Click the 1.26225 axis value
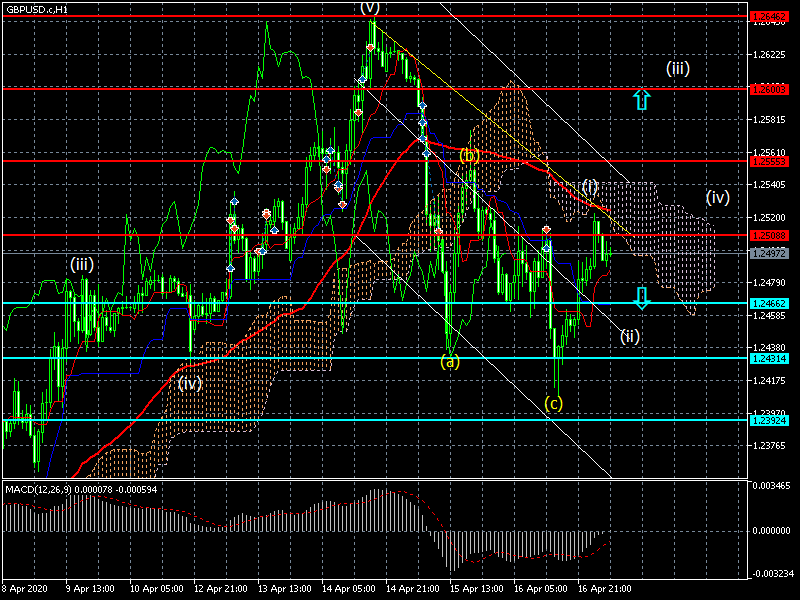 point(769,55)
